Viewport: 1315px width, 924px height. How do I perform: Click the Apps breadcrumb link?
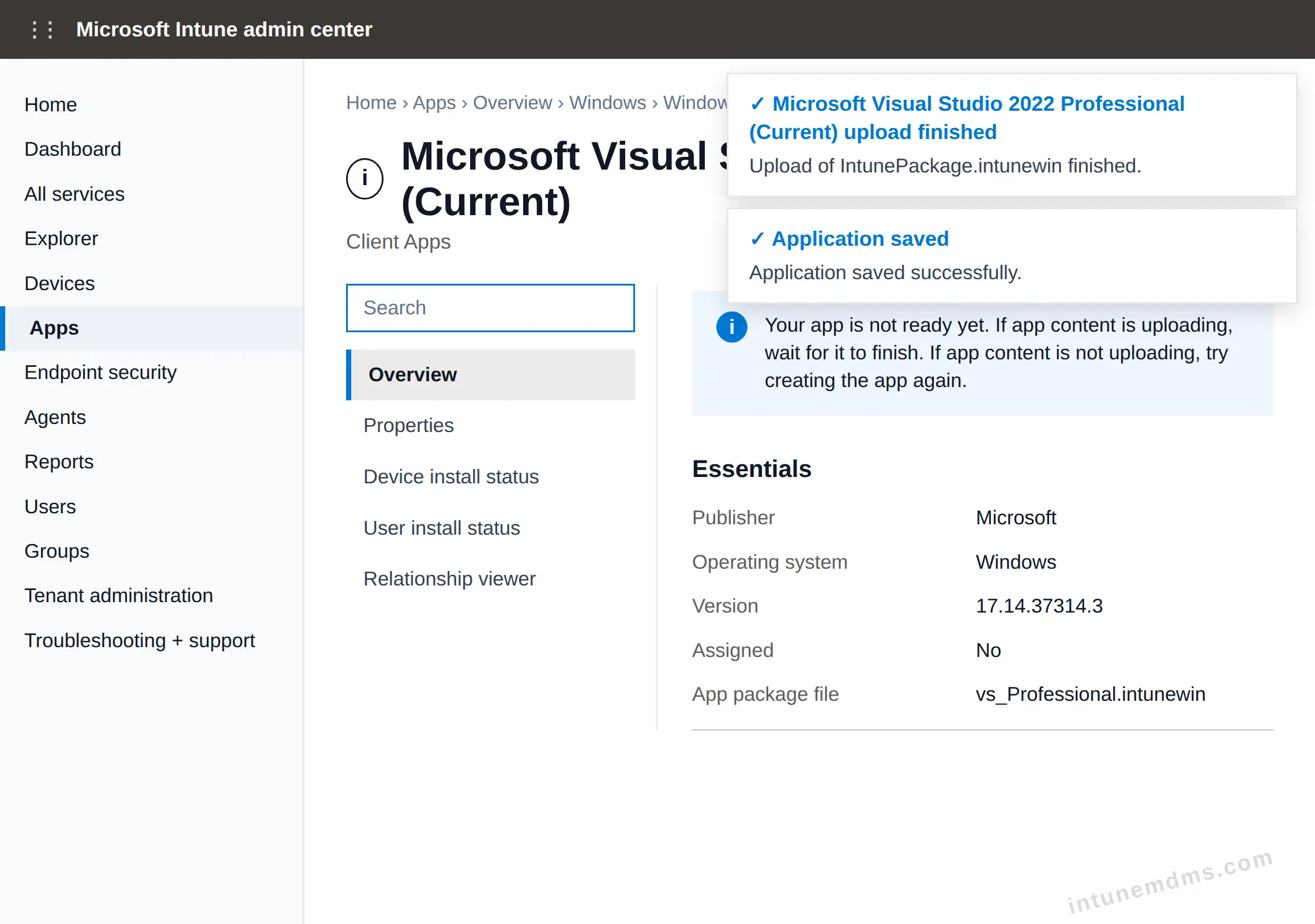coord(434,103)
